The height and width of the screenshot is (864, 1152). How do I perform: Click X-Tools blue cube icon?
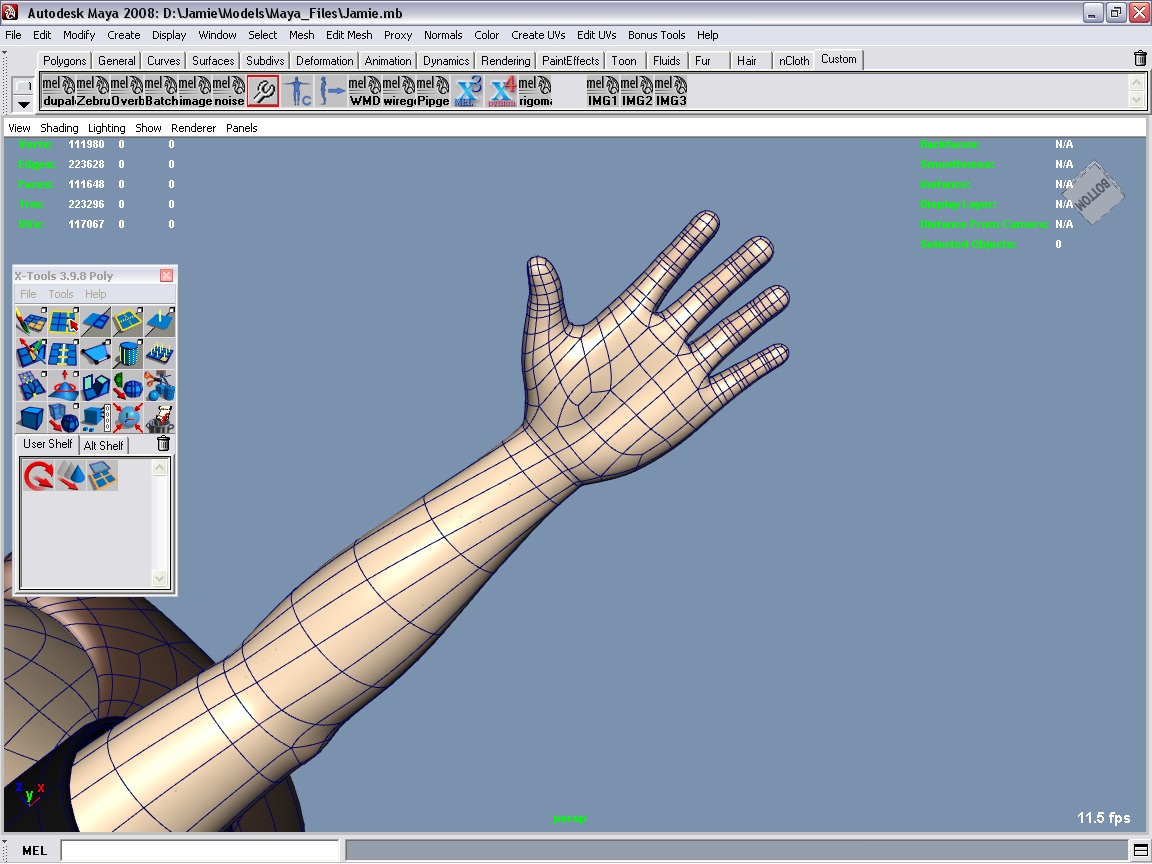point(31,418)
